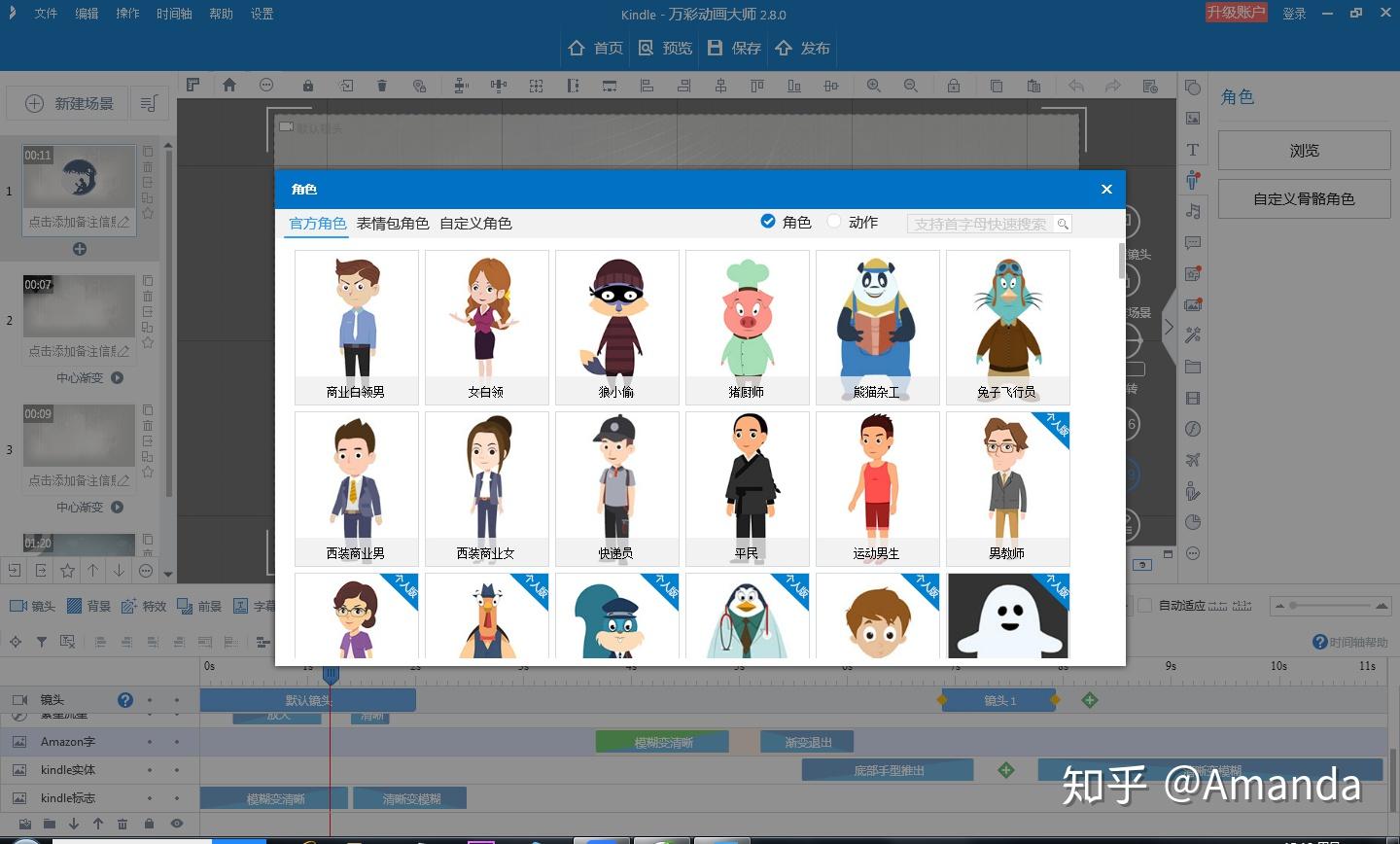Image resolution: width=1400 pixels, height=844 pixels.
Task: Move the timeline layer down with arrow
Action: 73,824
